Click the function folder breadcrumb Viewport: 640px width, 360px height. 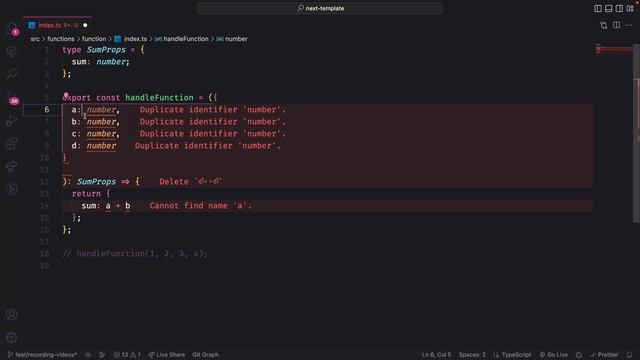click(x=94, y=39)
